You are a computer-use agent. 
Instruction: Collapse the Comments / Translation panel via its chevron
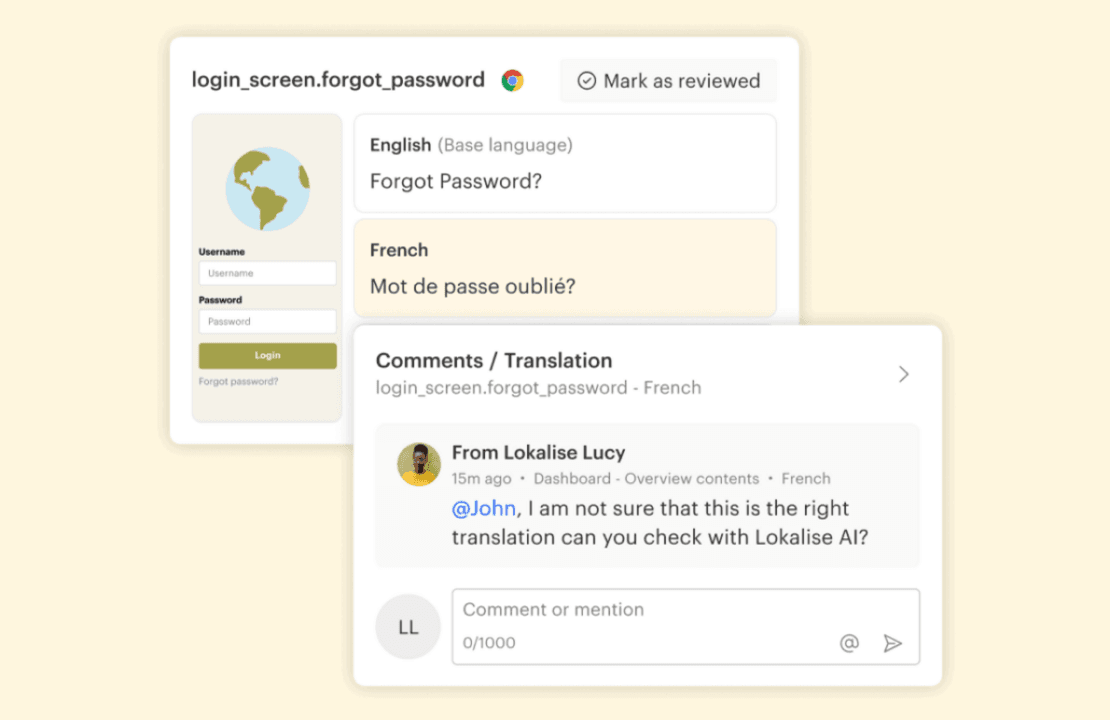click(x=904, y=374)
